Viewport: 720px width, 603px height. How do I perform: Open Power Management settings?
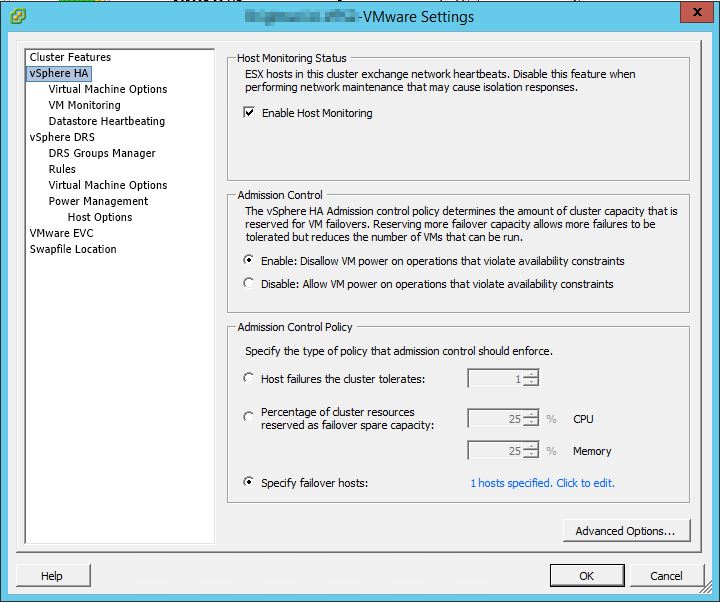(98, 201)
